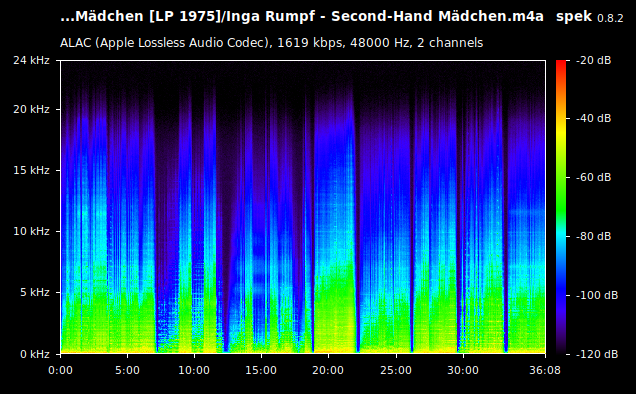
Task: Click the version number 0.8.2
Action: click(x=610, y=19)
